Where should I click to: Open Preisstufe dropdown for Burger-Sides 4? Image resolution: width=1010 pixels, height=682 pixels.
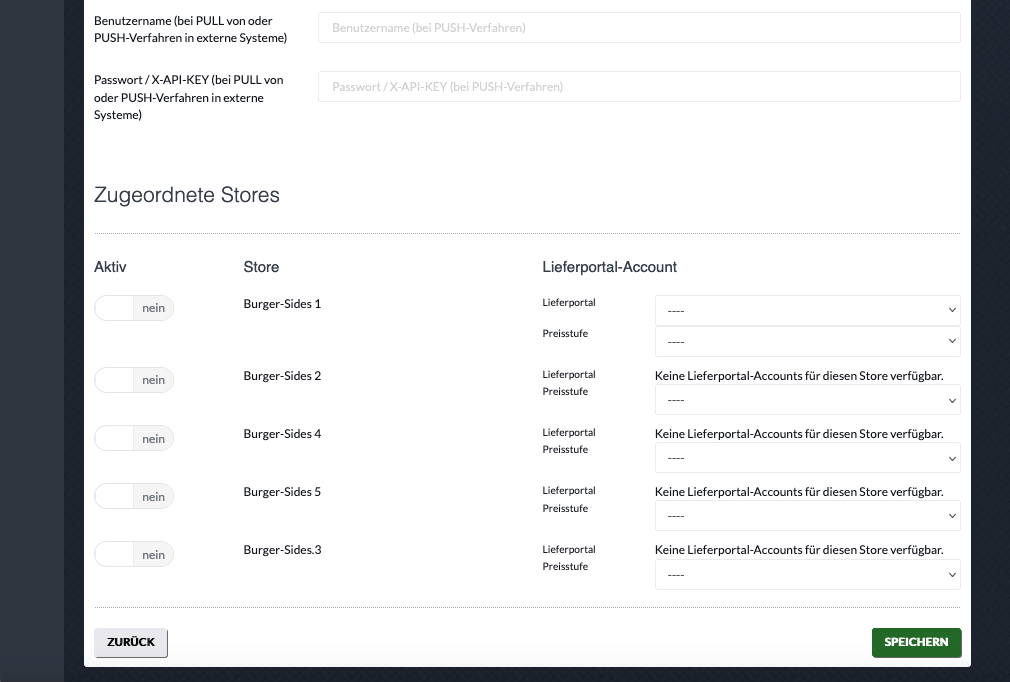pyautogui.click(x=807, y=458)
